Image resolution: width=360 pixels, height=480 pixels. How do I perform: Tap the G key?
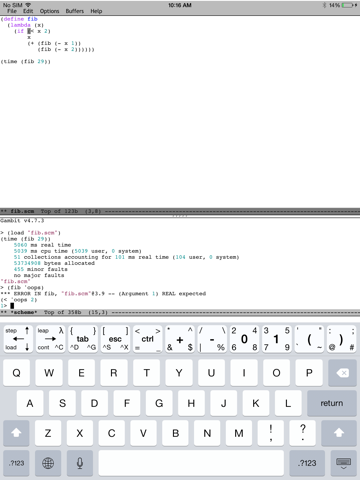[159, 403]
